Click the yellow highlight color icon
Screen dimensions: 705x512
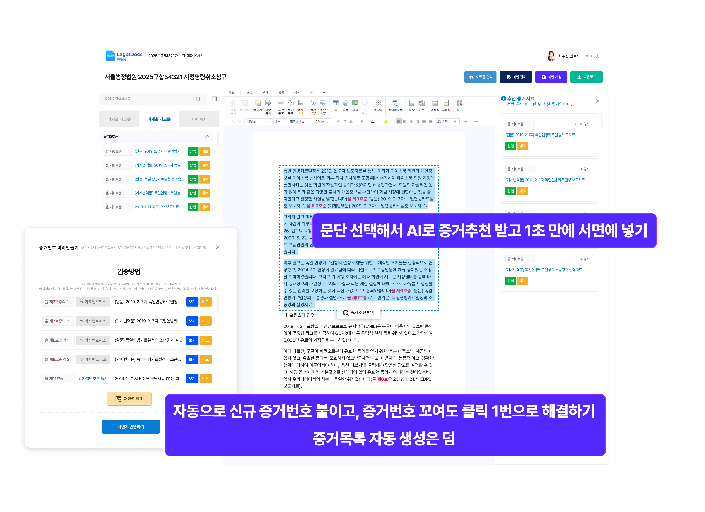(x=386, y=121)
